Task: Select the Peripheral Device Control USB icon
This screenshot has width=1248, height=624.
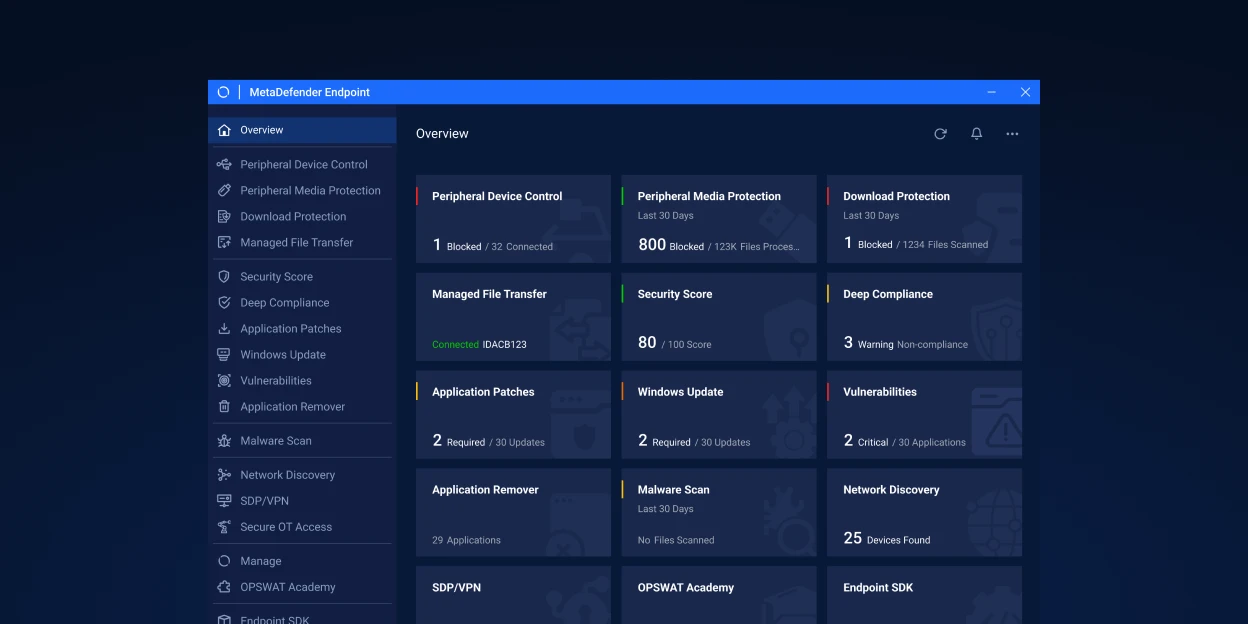Action: pyautogui.click(x=224, y=165)
